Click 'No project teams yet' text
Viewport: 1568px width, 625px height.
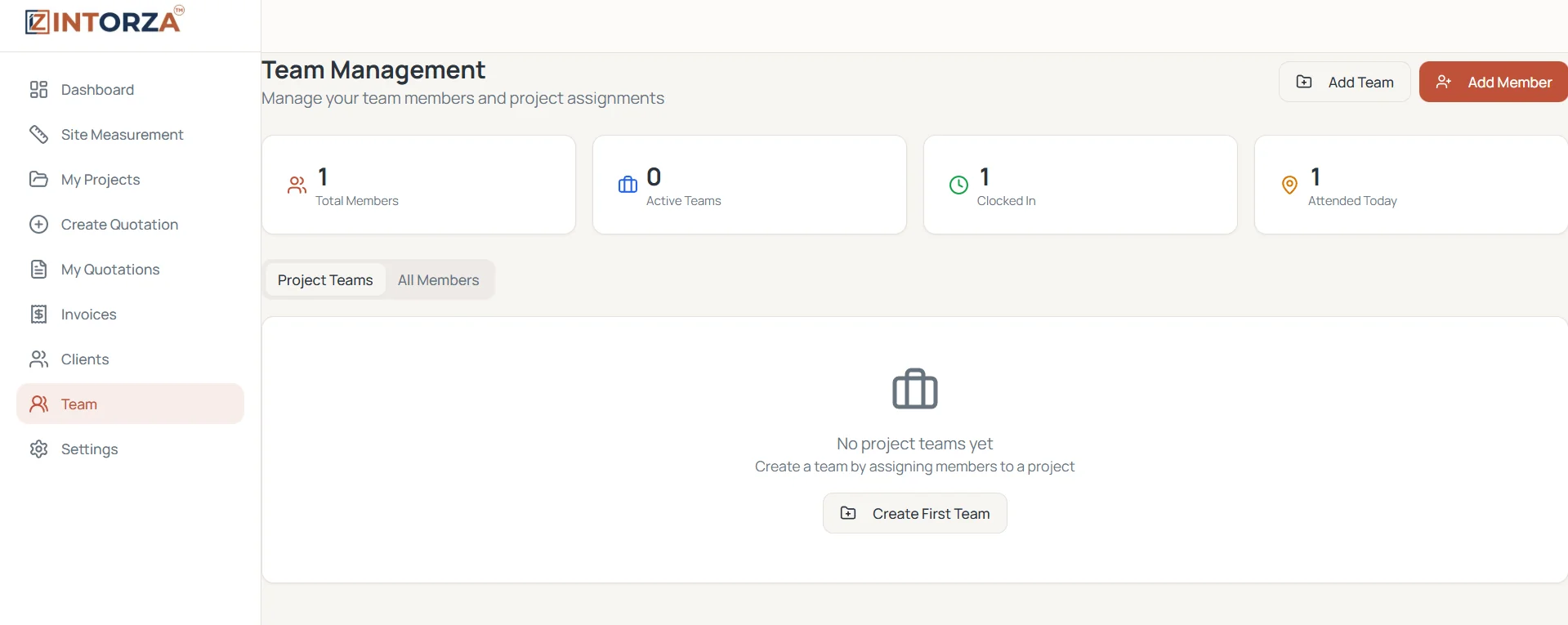click(x=915, y=444)
